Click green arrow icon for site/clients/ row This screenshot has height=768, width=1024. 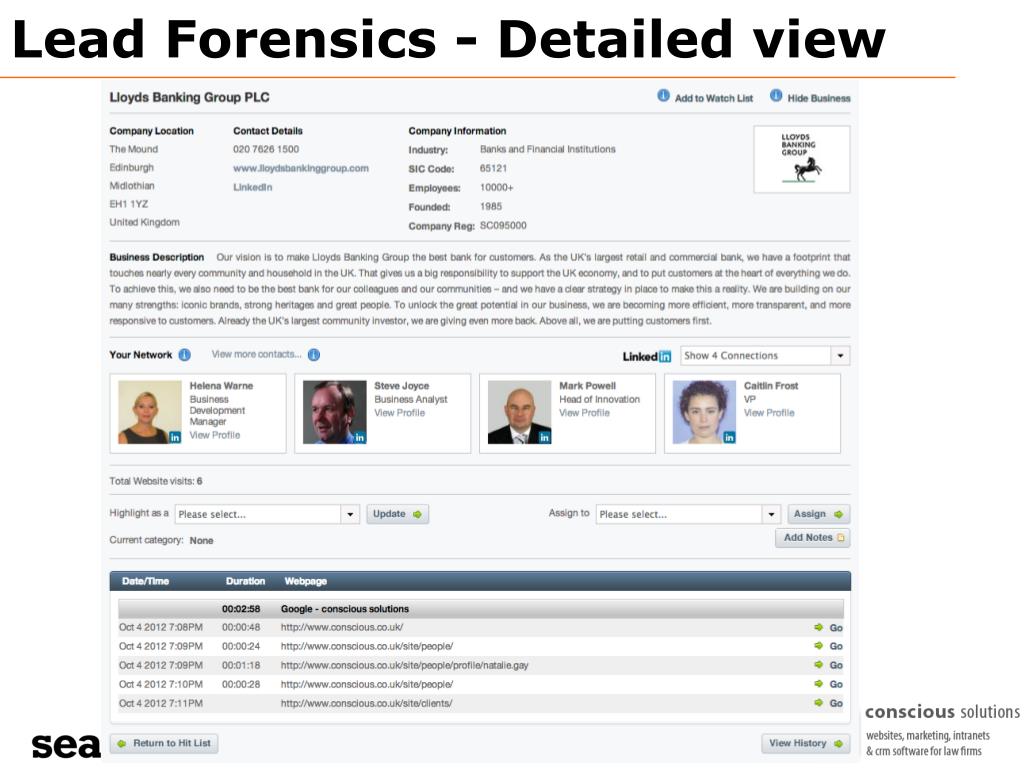818,703
